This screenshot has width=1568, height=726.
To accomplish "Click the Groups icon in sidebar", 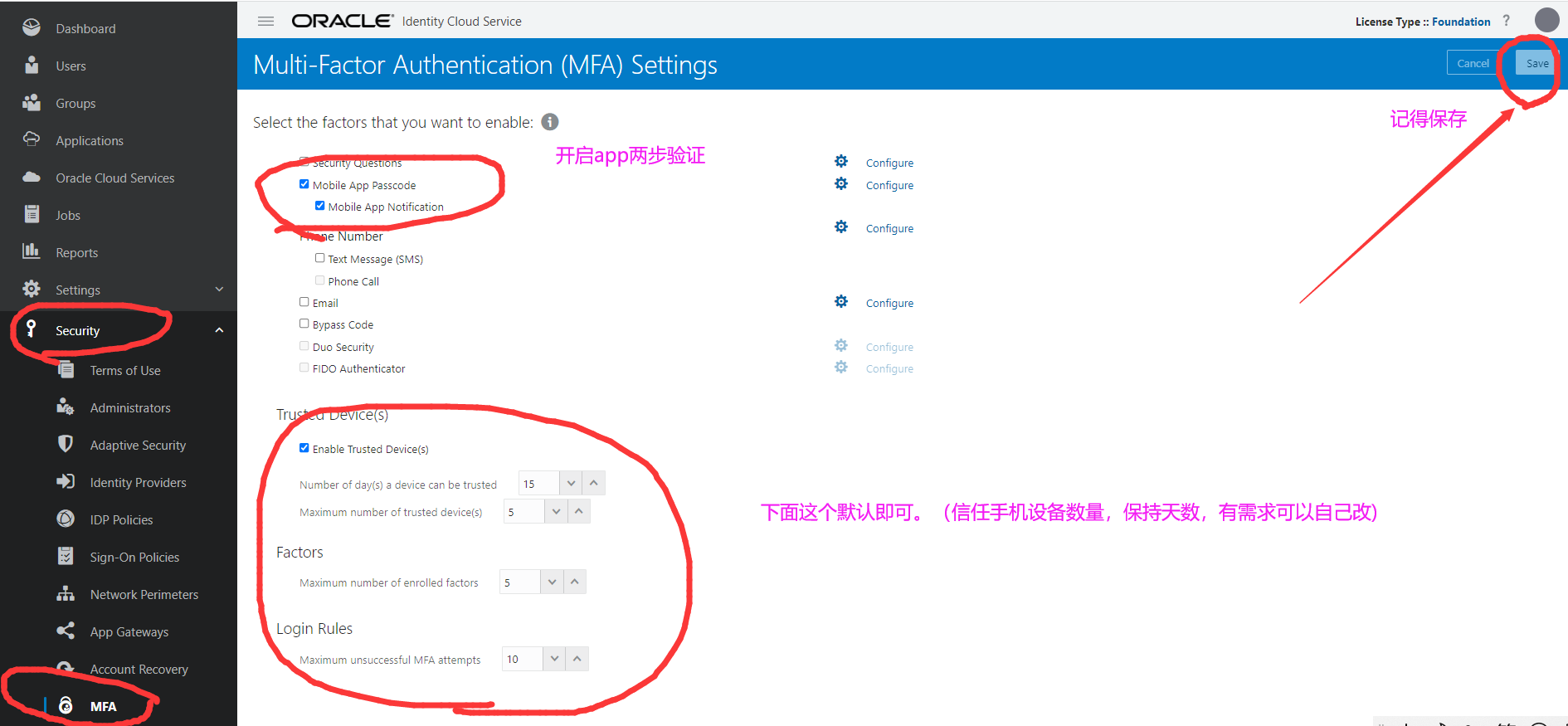I will (x=32, y=102).
